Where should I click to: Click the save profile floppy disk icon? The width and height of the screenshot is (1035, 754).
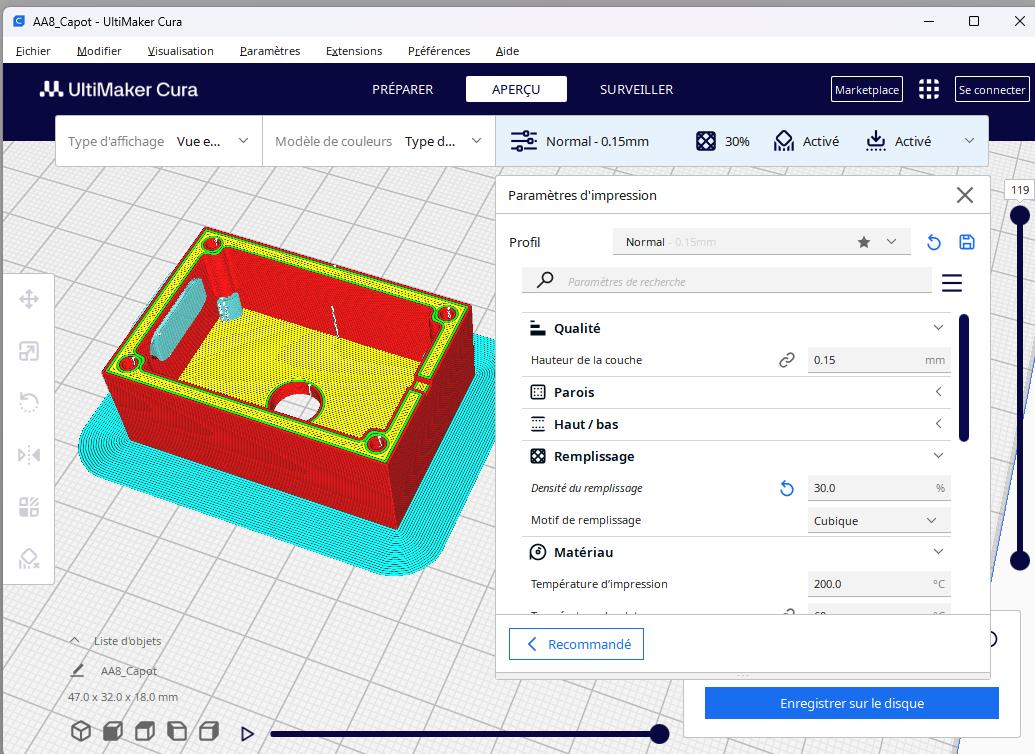click(x=966, y=242)
